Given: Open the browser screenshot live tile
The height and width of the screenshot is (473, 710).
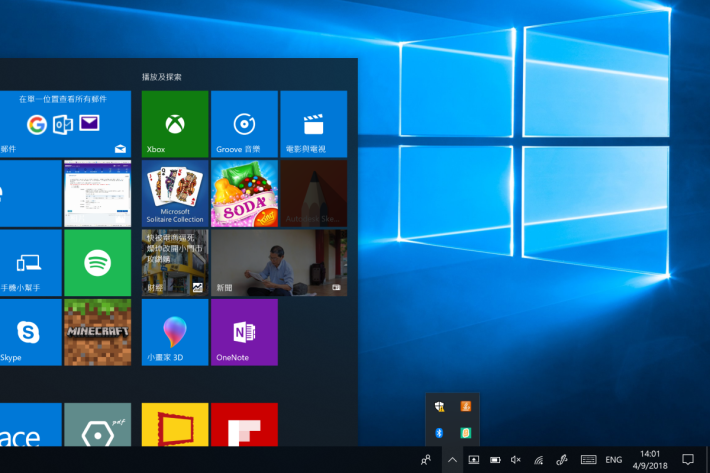Looking at the screenshot, I should coord(97,193).
